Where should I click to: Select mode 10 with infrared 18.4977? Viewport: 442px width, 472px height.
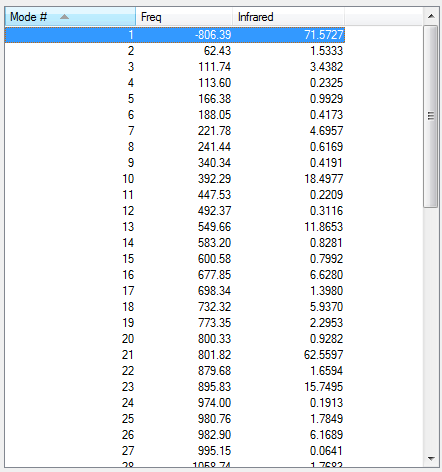point(175,179)
